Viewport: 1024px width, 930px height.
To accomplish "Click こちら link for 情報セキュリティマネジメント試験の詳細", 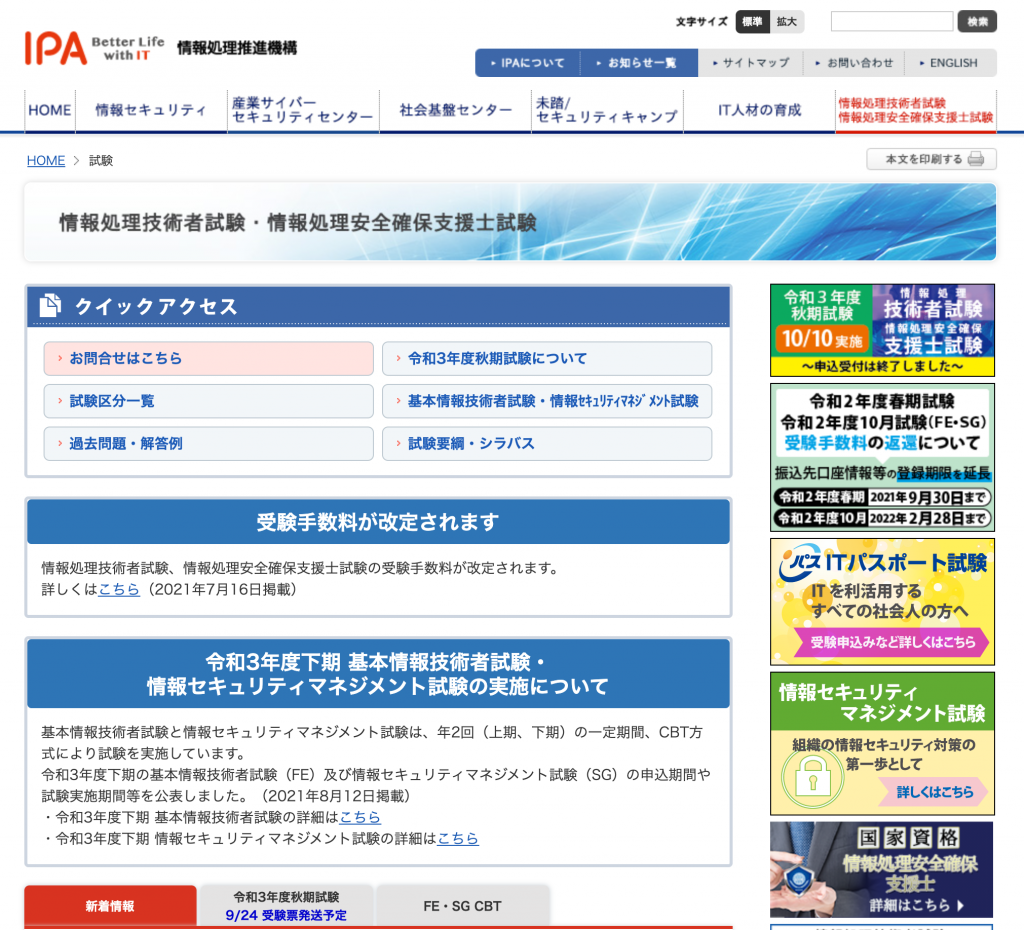I will 458,838.
